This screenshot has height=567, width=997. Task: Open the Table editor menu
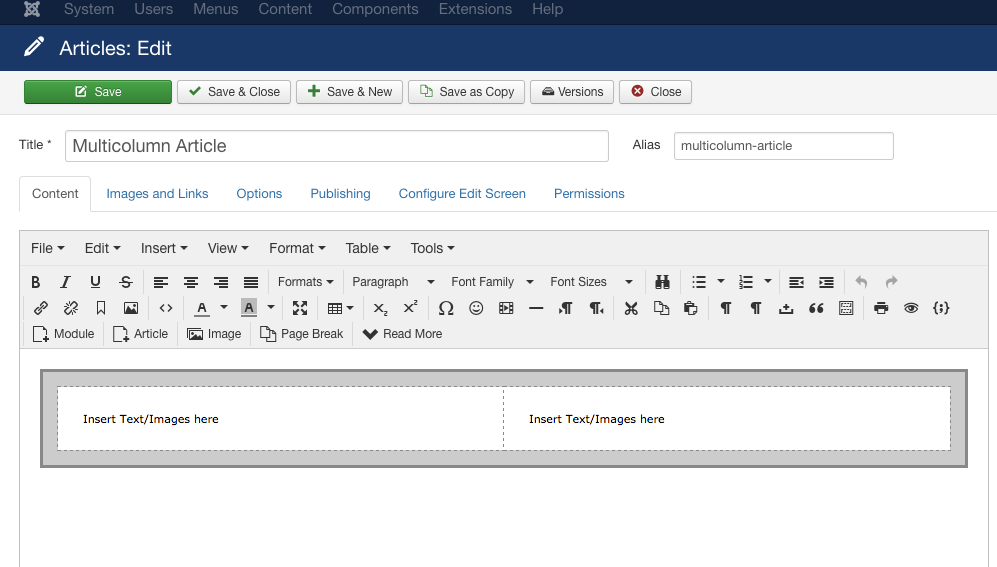tap(368, 249)
